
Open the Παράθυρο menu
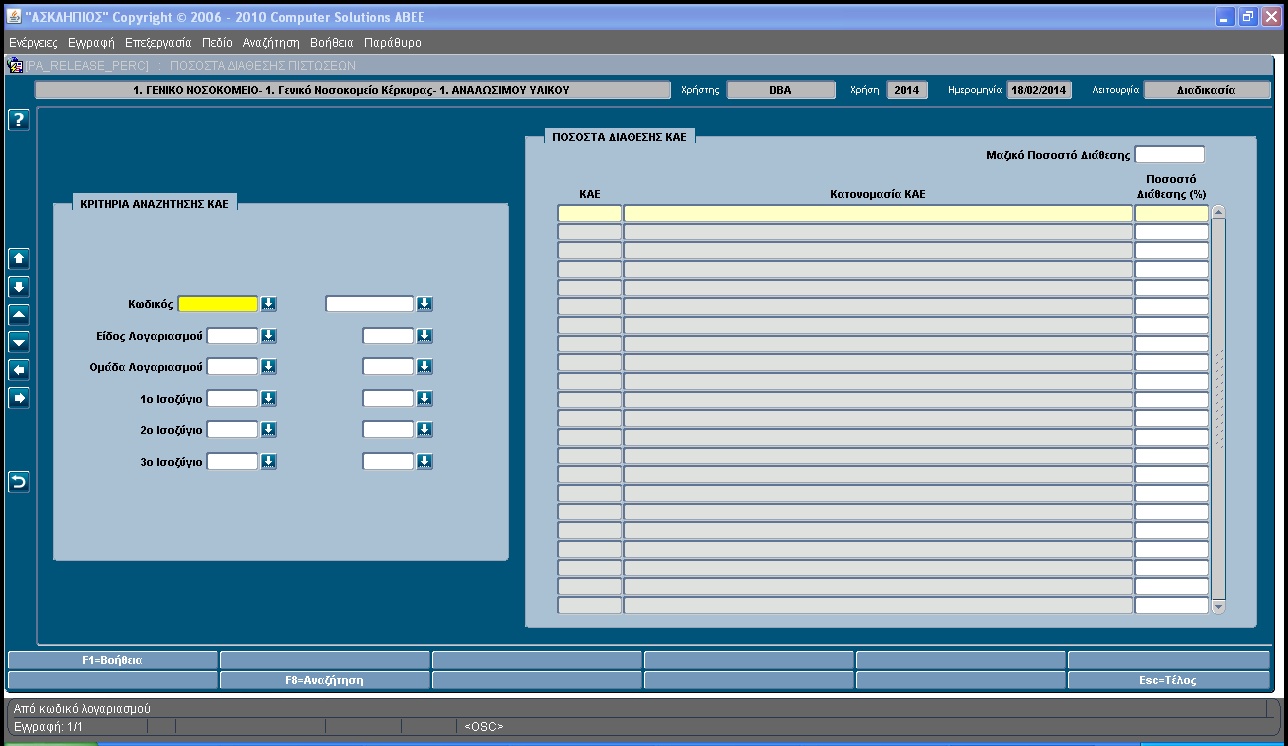pos(393,43)
